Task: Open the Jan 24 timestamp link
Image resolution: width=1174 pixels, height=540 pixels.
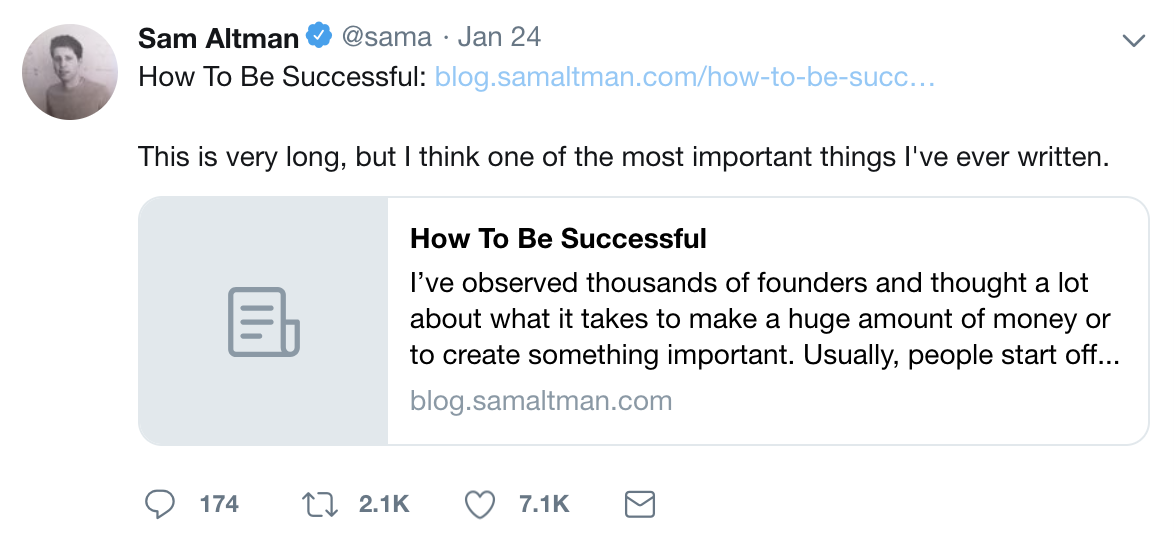Action: [x=499, y=37]
